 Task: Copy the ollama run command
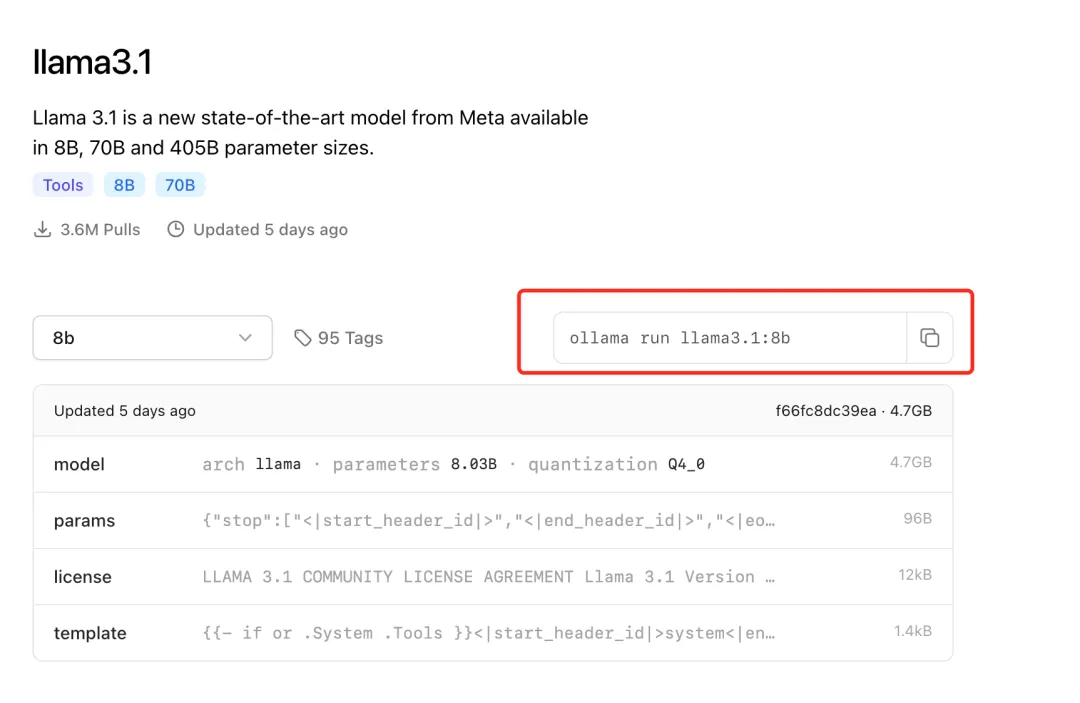(x=930, y=338)
